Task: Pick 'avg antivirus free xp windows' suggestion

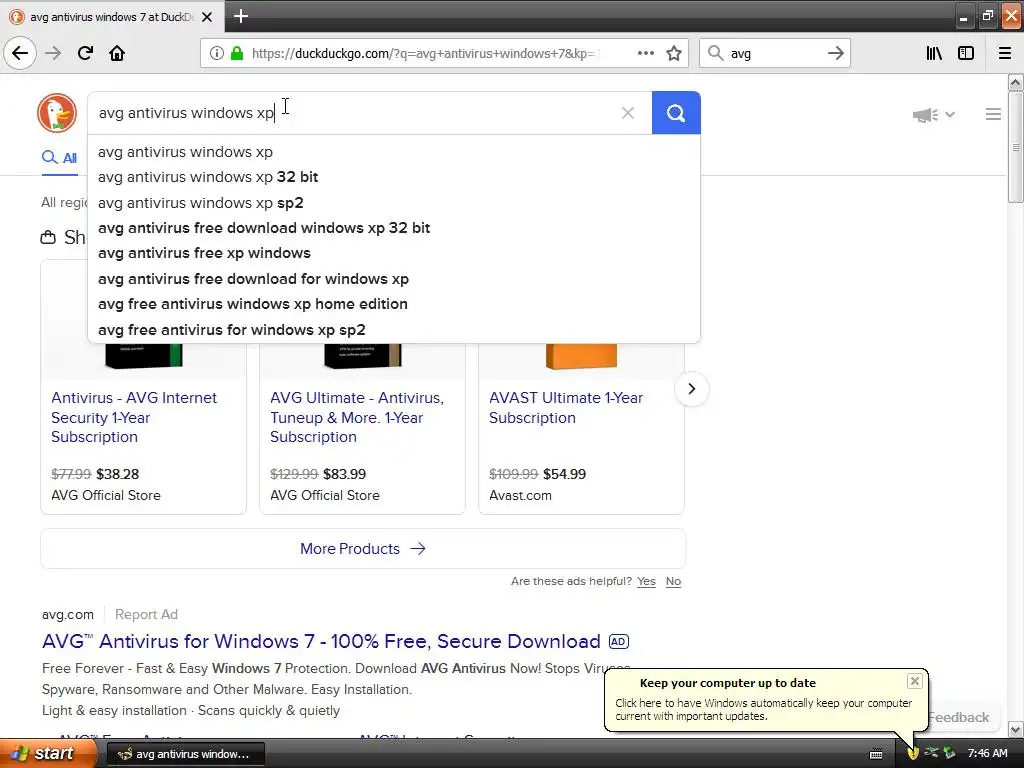Action: (394, 253)
